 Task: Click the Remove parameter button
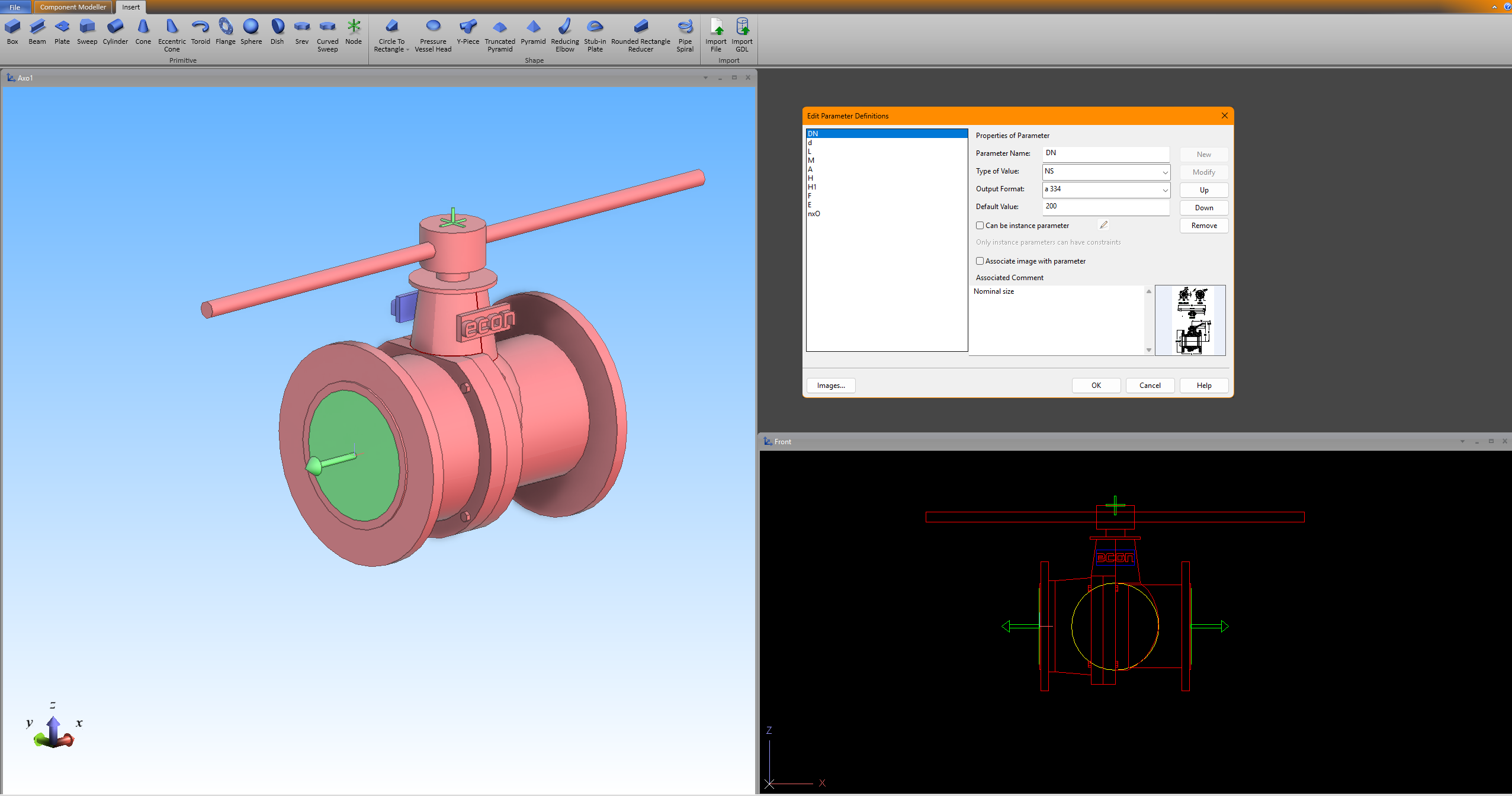(1203, 226)
